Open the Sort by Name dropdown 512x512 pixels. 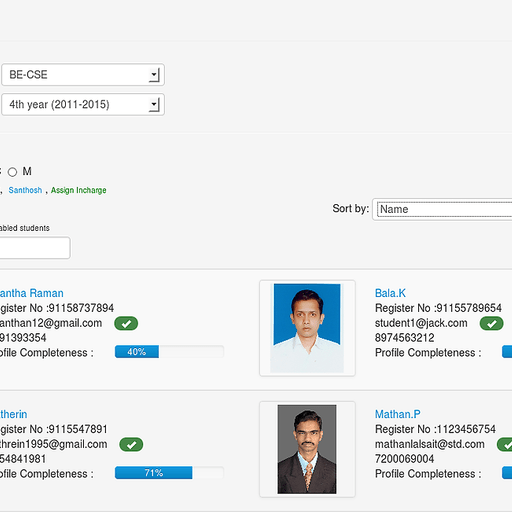[x=442, y=209]
